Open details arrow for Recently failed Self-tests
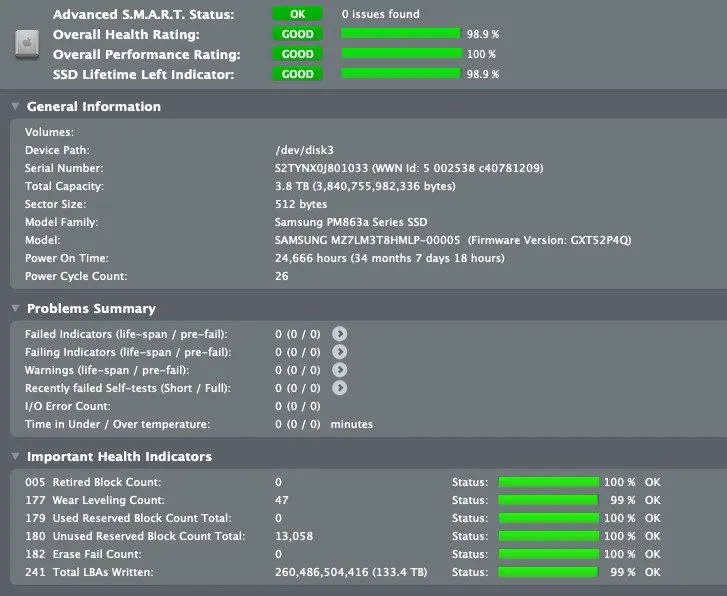This screenshot has height=596, width=727. pos(339,388)
